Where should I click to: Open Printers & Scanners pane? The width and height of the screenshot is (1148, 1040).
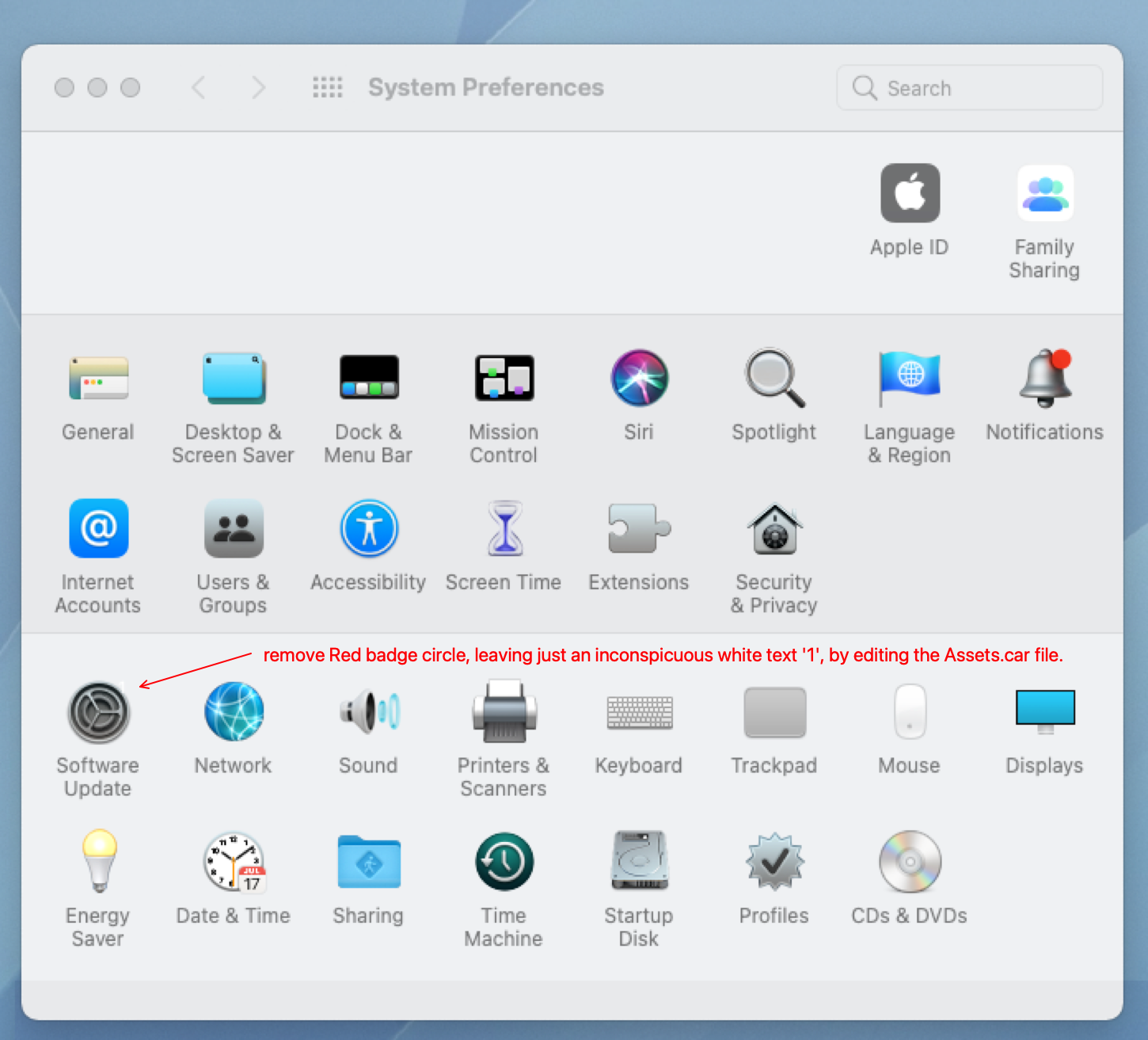(x=504, y=711)
